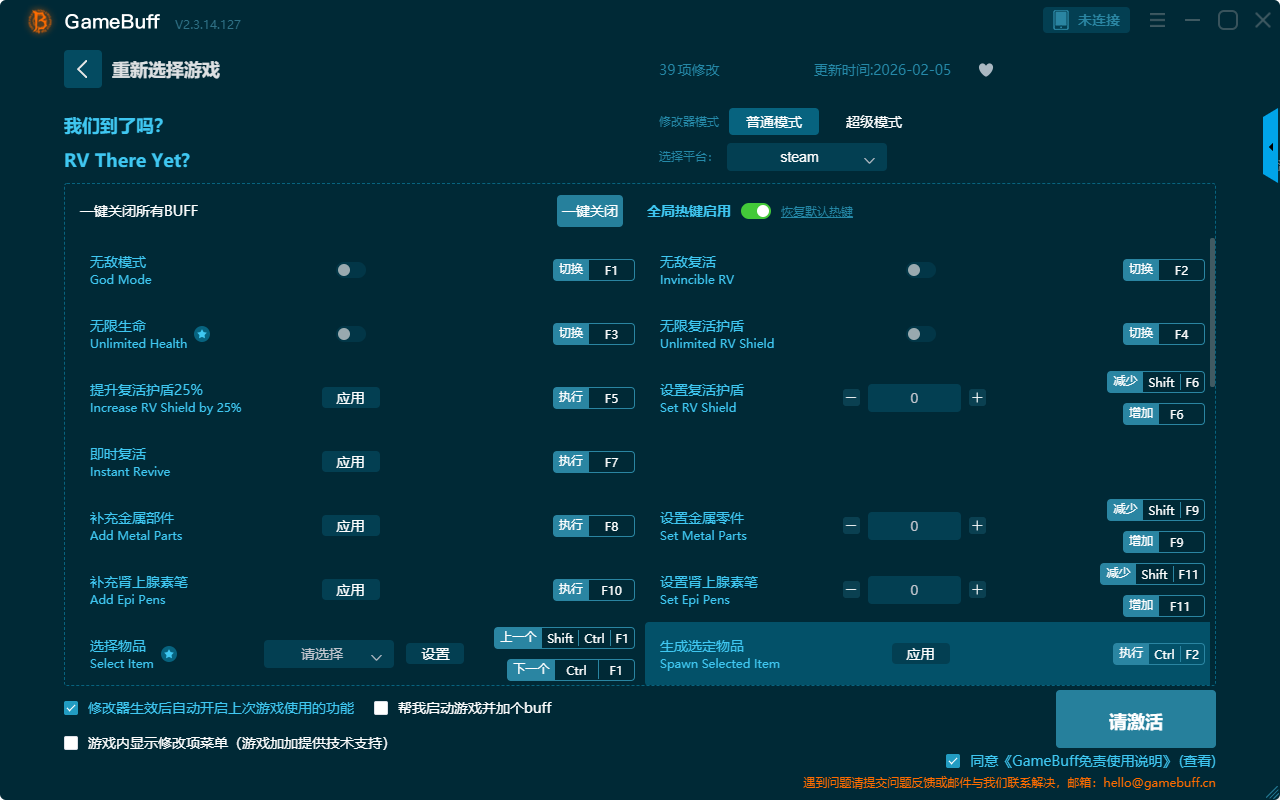
Task: Disable the global hotkey toggle
Action: tap(756, 211)
